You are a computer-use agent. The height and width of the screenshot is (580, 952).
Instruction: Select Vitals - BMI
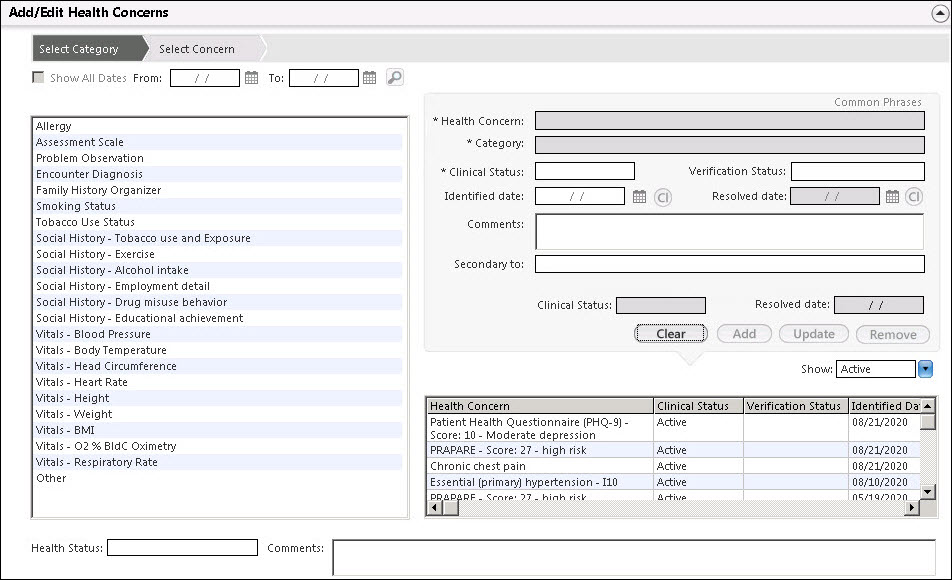point(219,430)
